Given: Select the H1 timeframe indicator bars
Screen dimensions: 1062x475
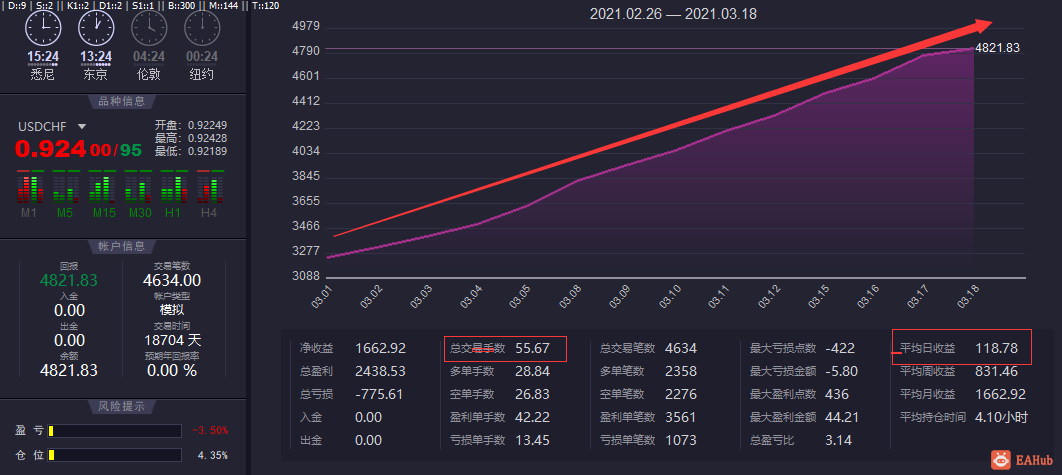Looking at the screenshot, I should 173,187.
